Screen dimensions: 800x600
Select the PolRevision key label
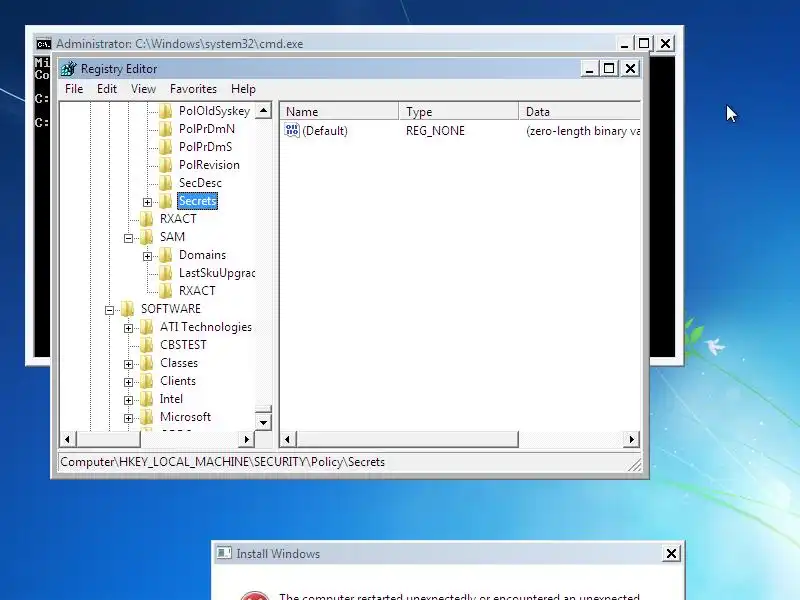pos(209,165)
